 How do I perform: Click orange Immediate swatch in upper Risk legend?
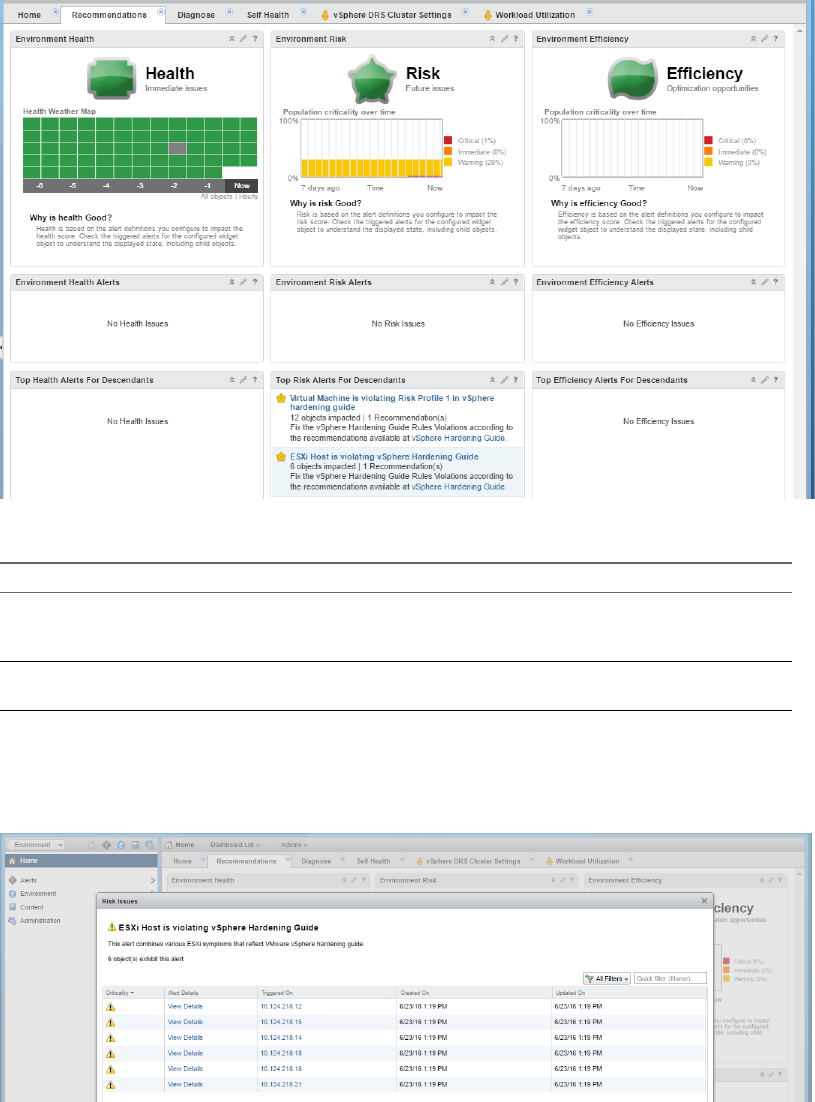tap(448, 151)
